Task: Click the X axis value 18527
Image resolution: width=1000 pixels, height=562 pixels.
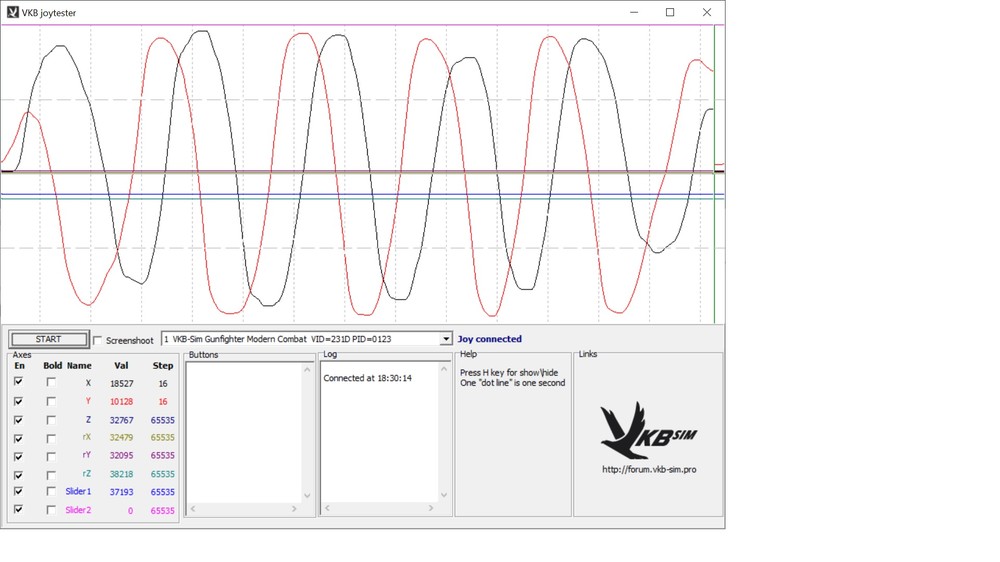Action: coord(121,383)
